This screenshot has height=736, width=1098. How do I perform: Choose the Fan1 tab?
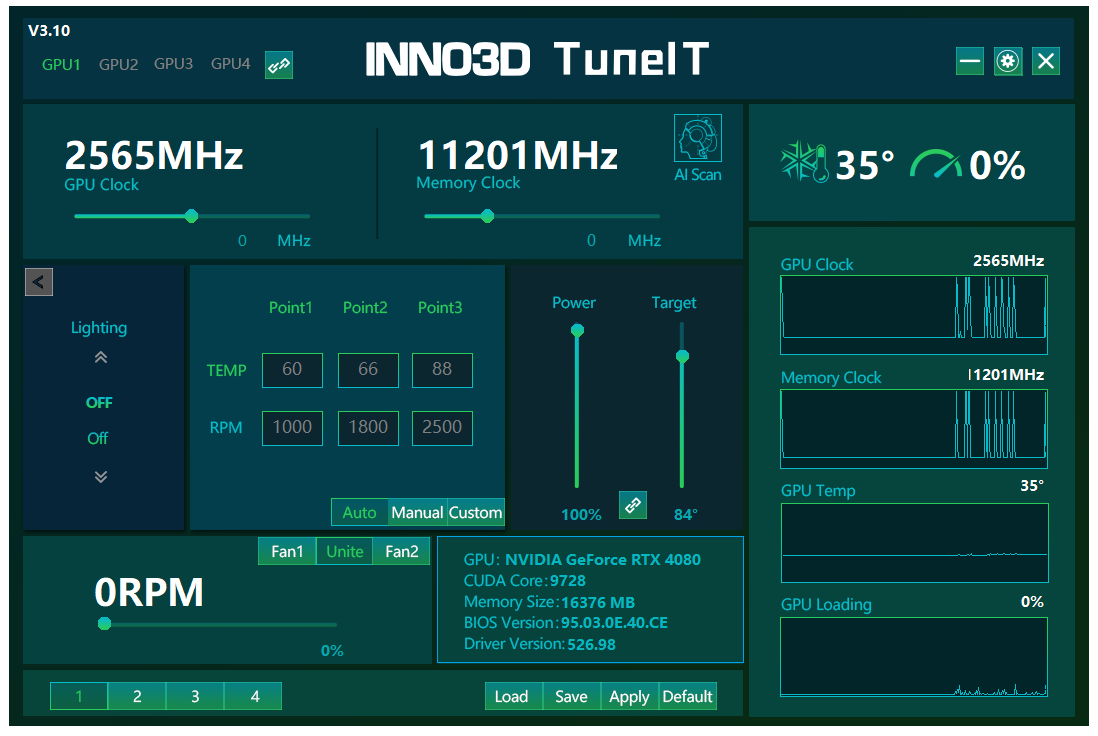(287, 552)
